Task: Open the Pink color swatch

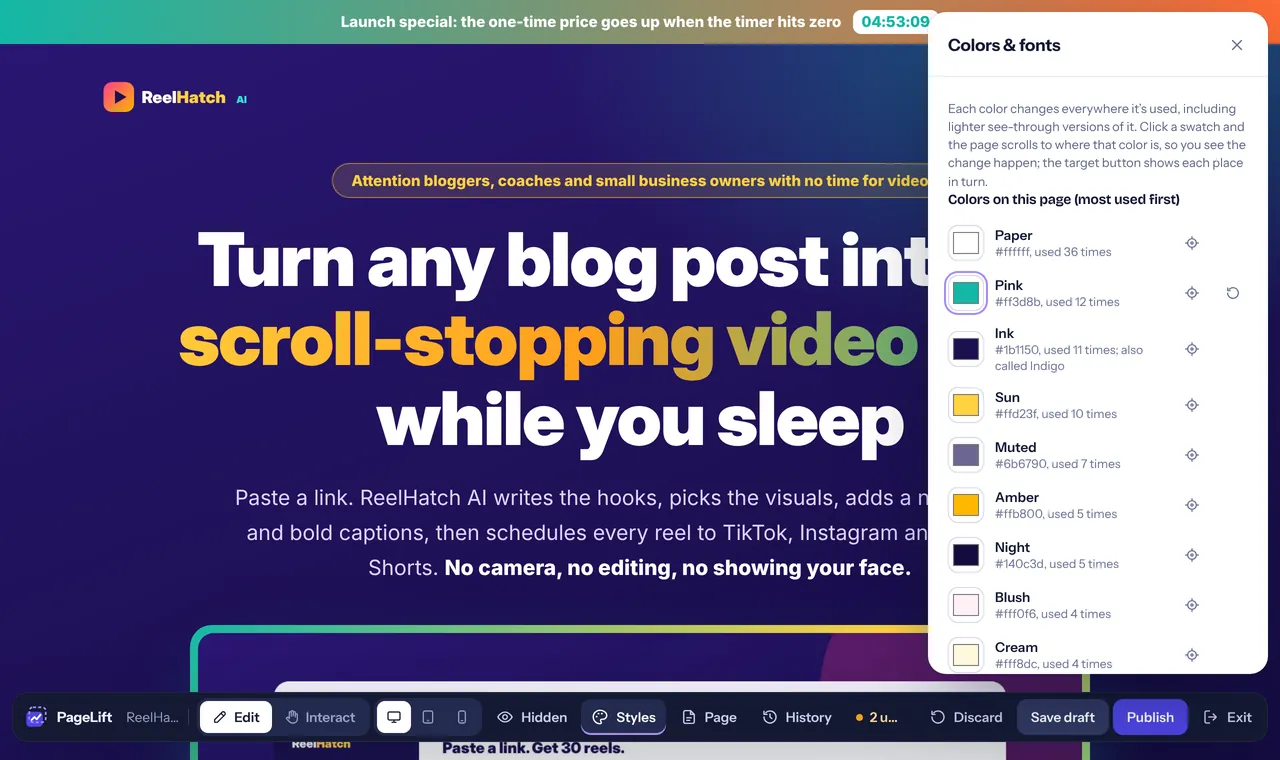Action: point(966,293)
